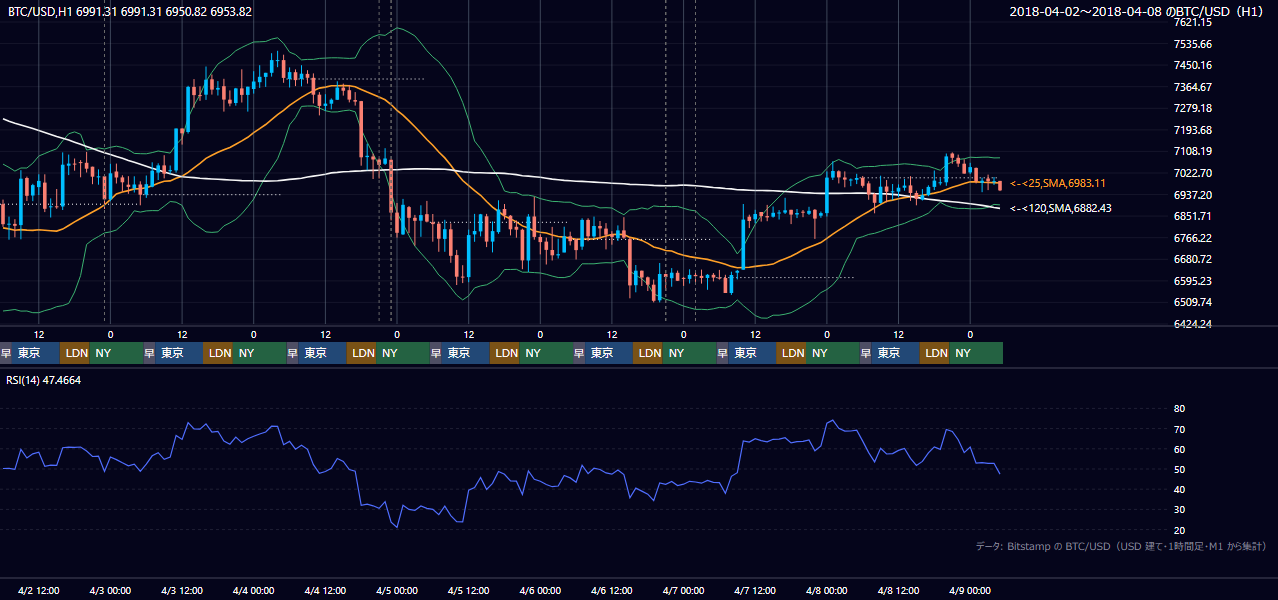Click the 4/8 00:00 time label
This screenshot has width=1278, height=600.
click(x=826, y=590)
